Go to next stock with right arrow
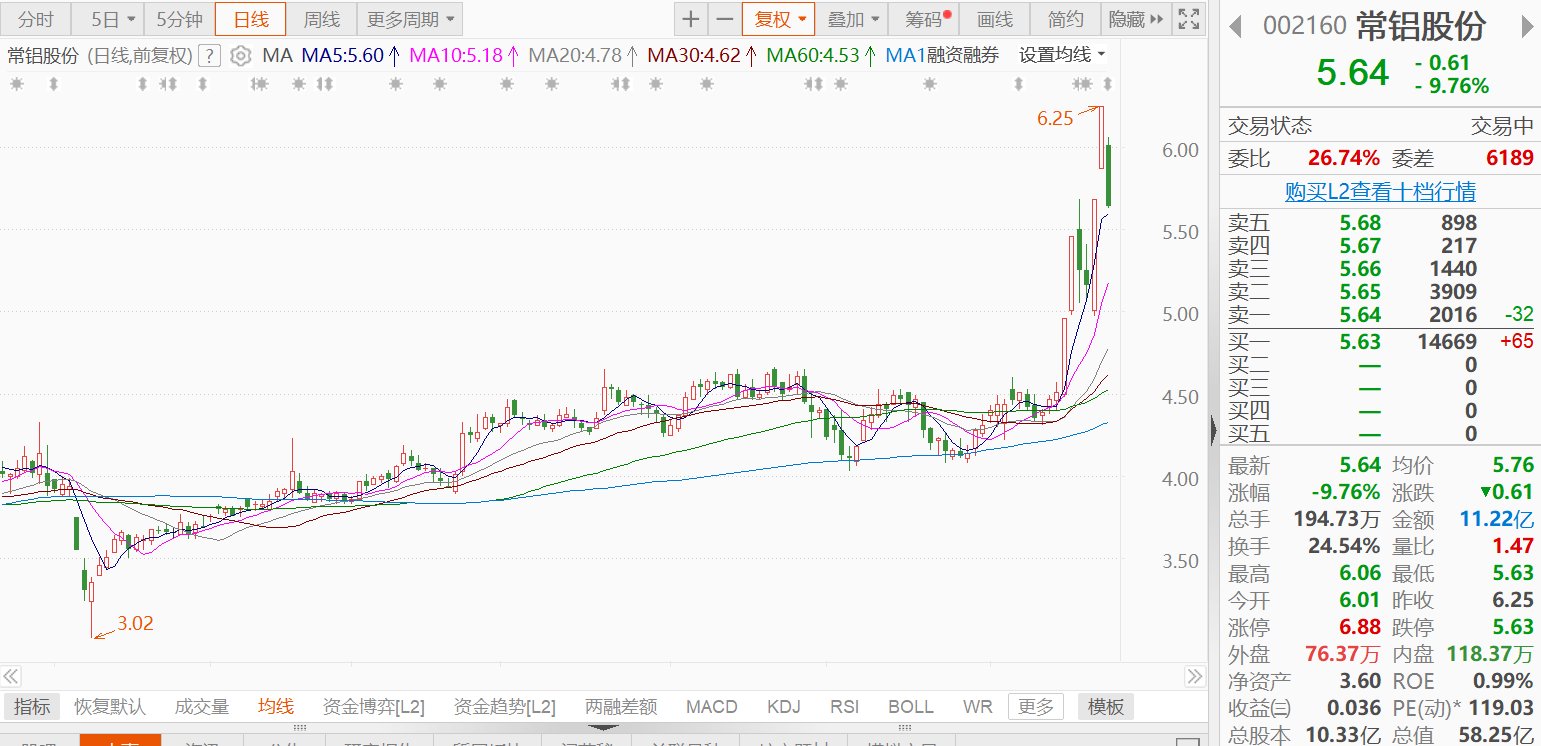1541x746 pixels. [x=1524, y=26]
